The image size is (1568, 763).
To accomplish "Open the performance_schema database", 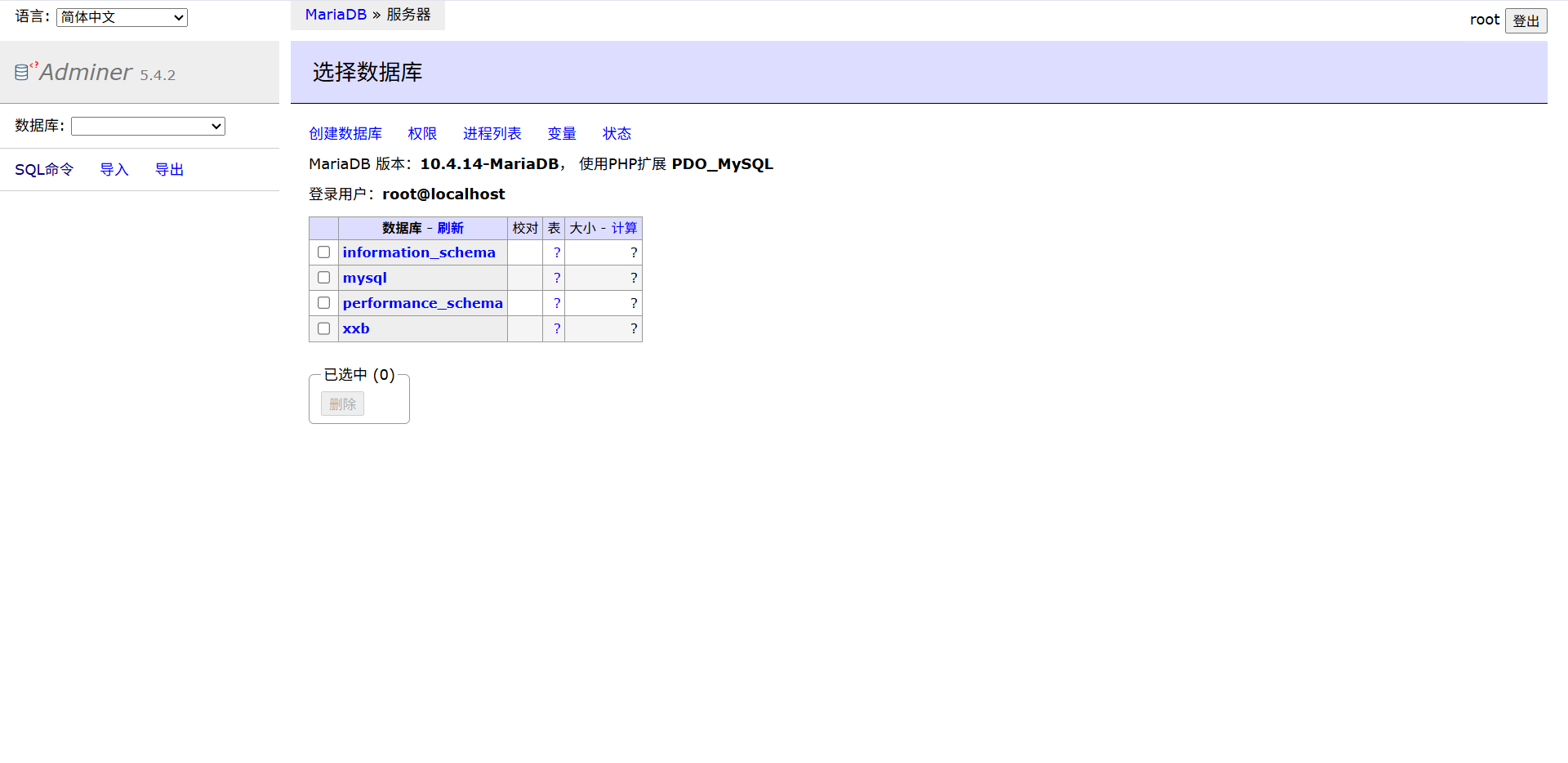I will pyautogui.click(x=423, y=303).
